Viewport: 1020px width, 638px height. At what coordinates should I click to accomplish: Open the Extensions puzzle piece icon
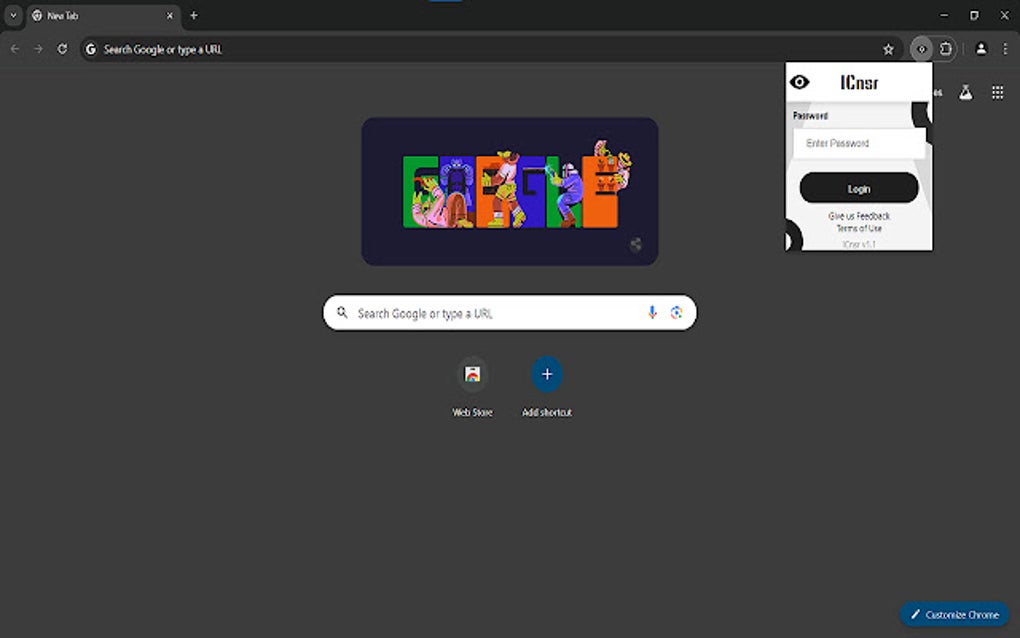[x=944, y=48]
